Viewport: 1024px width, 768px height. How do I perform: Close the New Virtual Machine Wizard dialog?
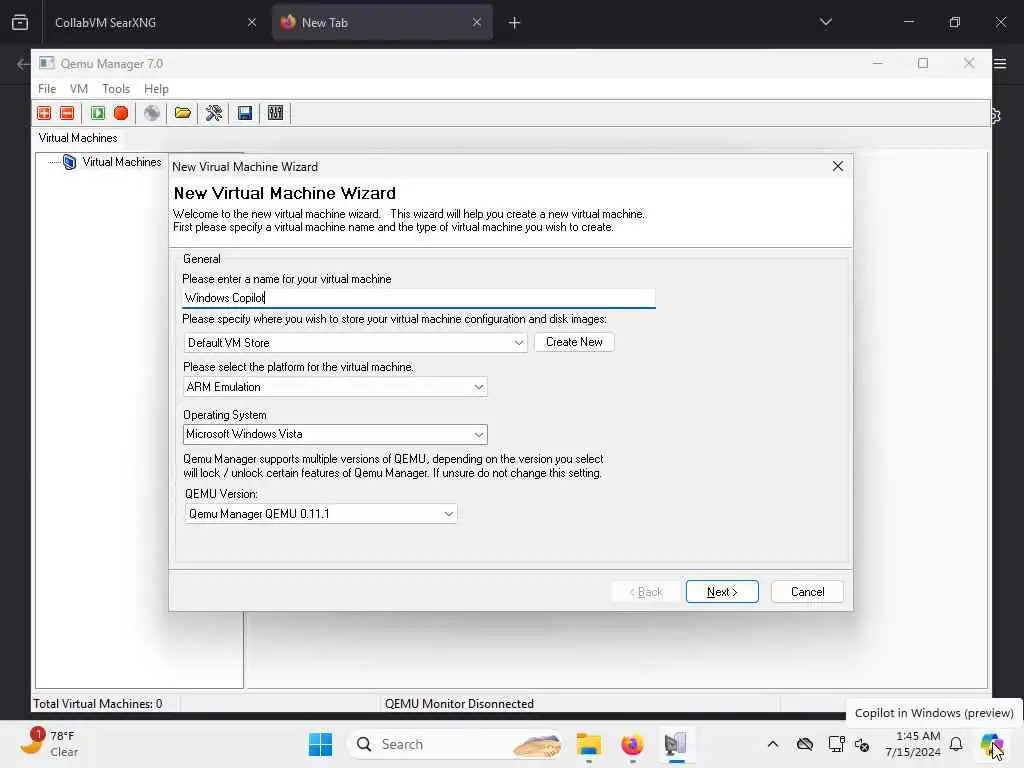pos(838,167)
